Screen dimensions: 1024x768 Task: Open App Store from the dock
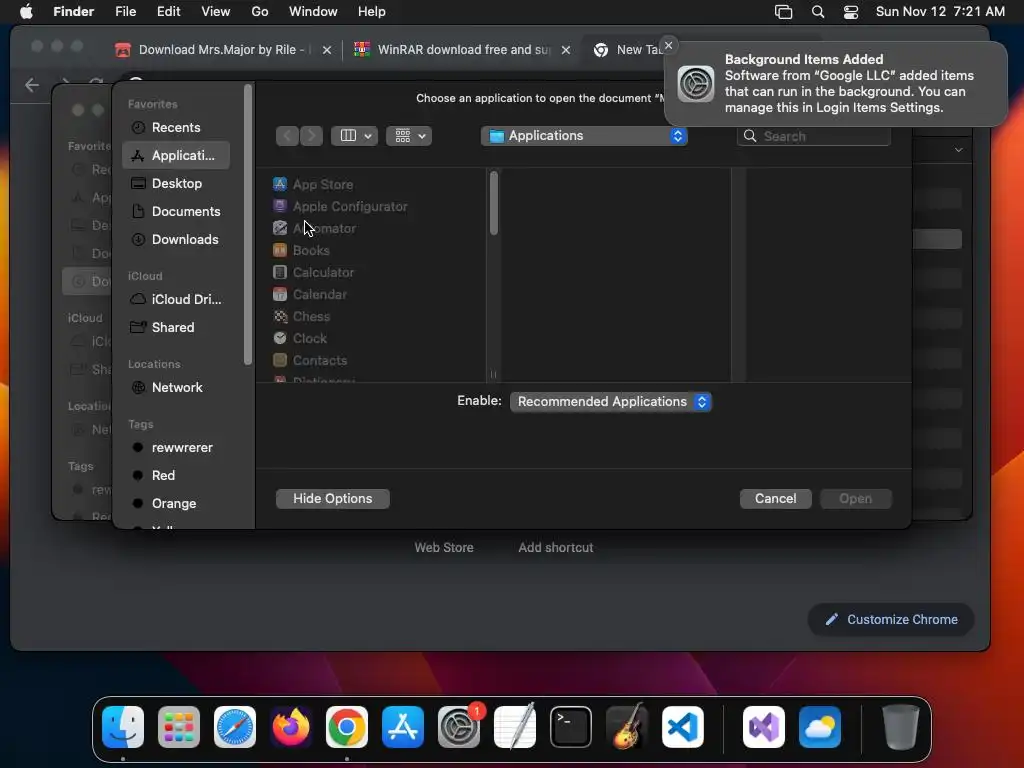point(403,727)
